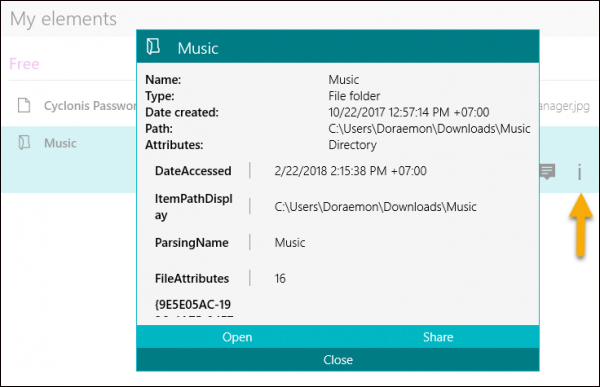The width and height of the screenshot is (600, 387).
Task: Click the folder icon in dialog header
Action: click(153, 47)
